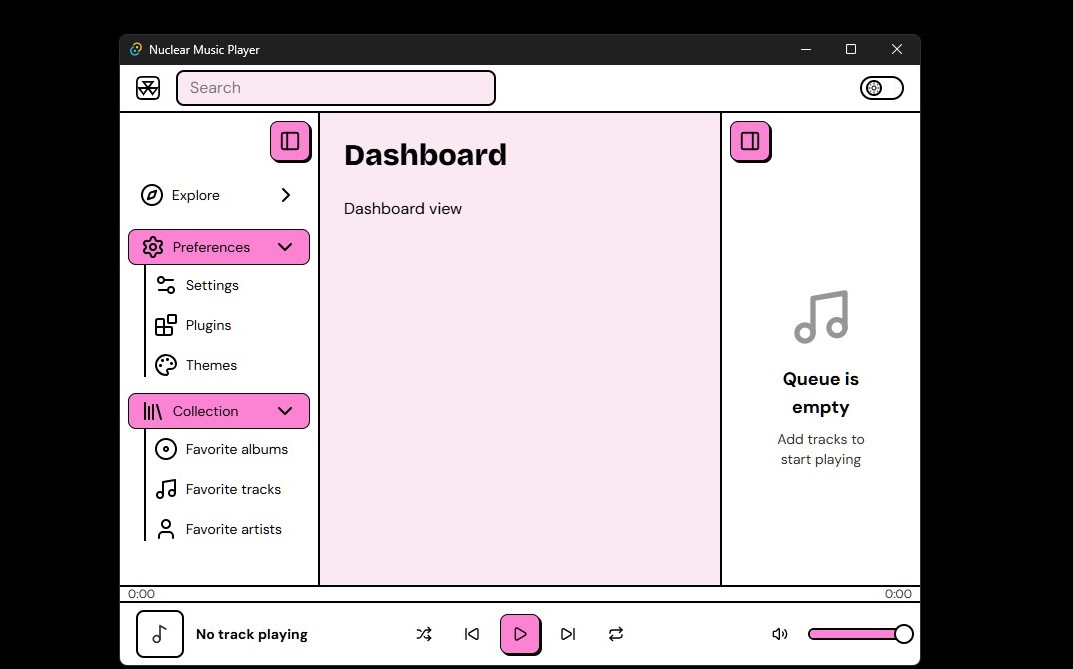The width and height of the screenshot is (1073, 669).
Task: Click inside the Search input field
Action: pos(335,88)
